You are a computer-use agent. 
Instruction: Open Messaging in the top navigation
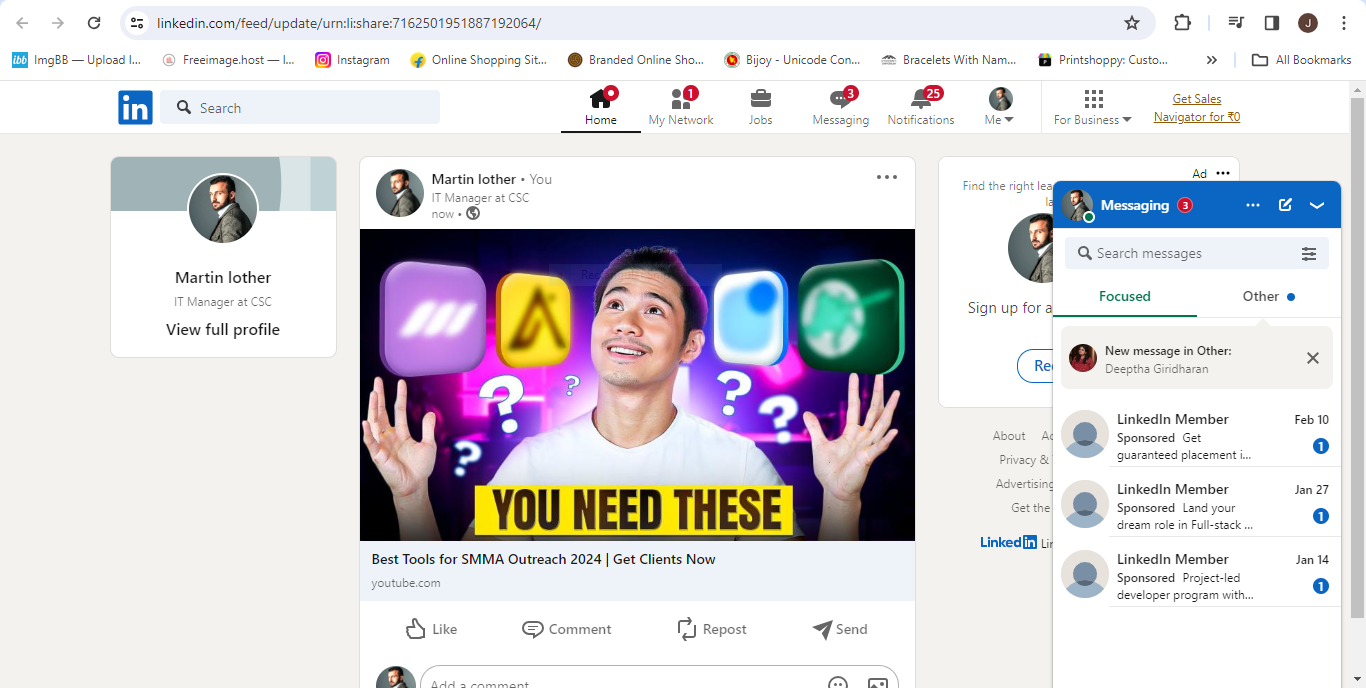pyautogui.click(x=840, y=107)
